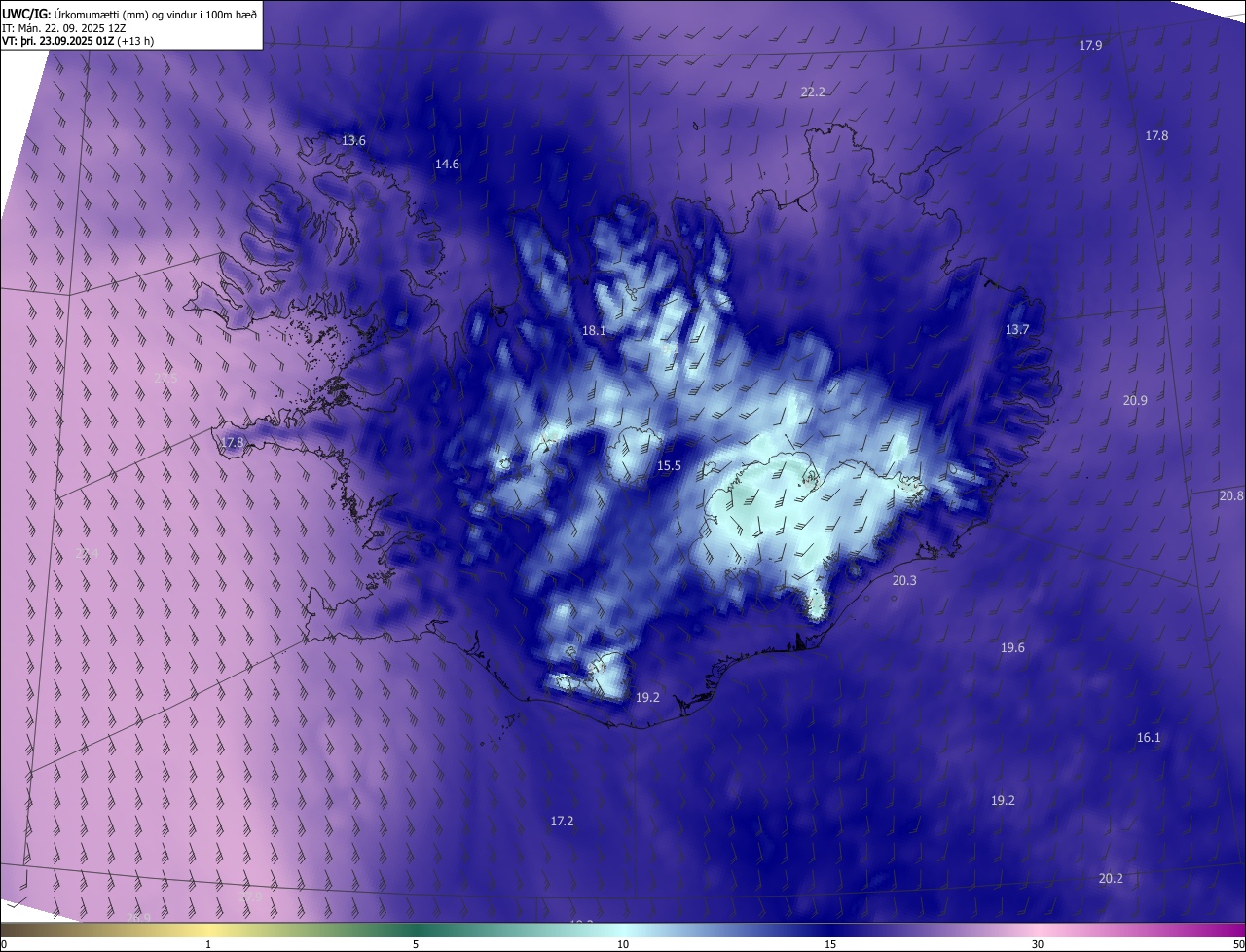Viewport: 1246px width, 952px height.
Task: Click the color scale label 50
Action: 1237,944
